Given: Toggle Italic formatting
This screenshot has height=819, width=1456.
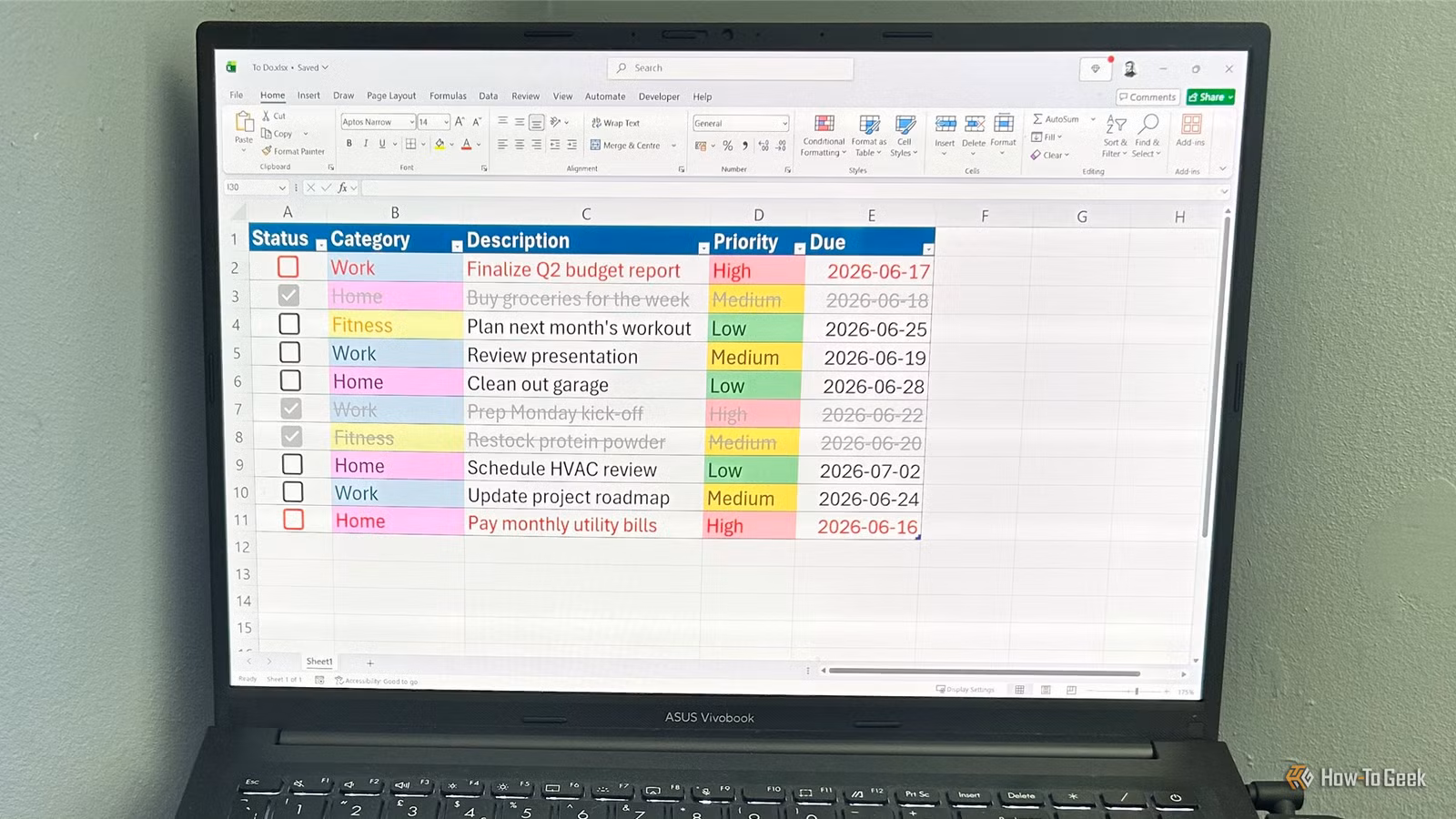Looking at the screenshot, I should coord(366,144).
